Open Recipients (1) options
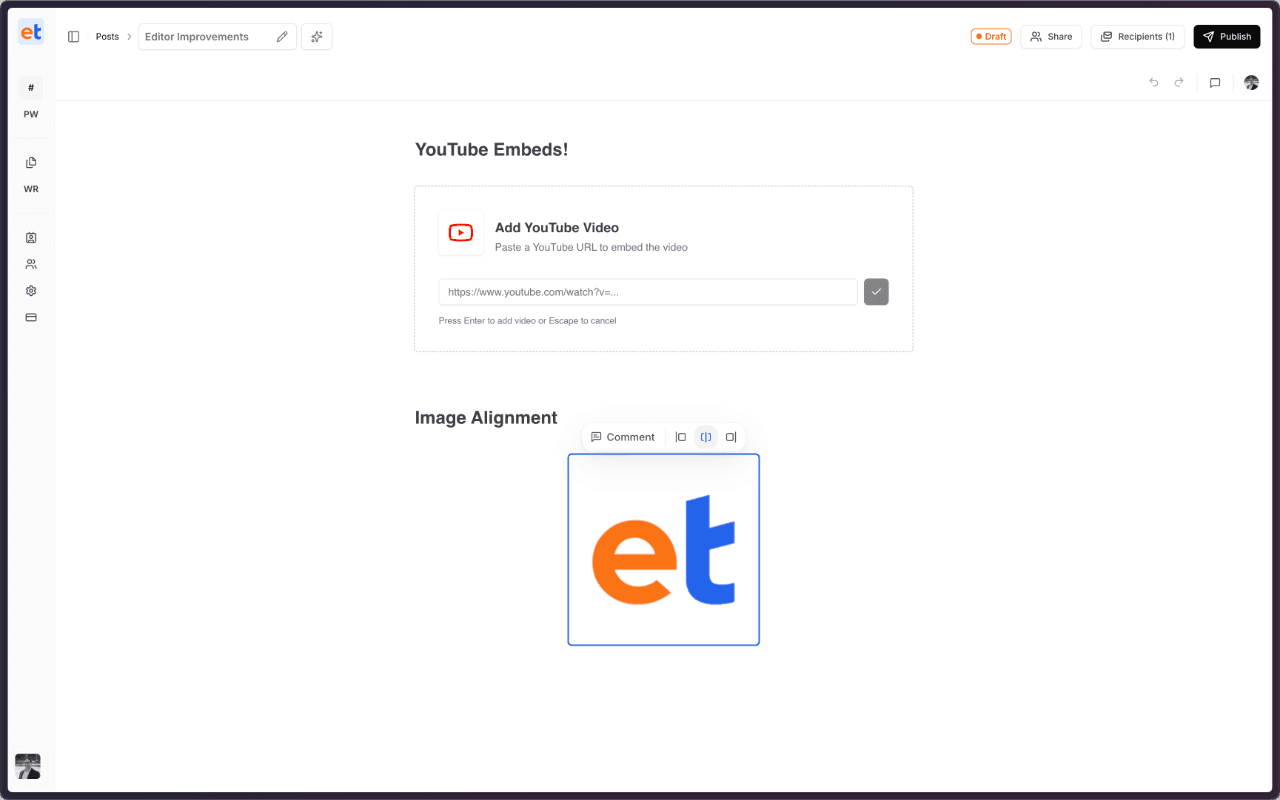The width and height of the screenshot is (1280, 800). pyautogui.click(x=1137, y=36)
